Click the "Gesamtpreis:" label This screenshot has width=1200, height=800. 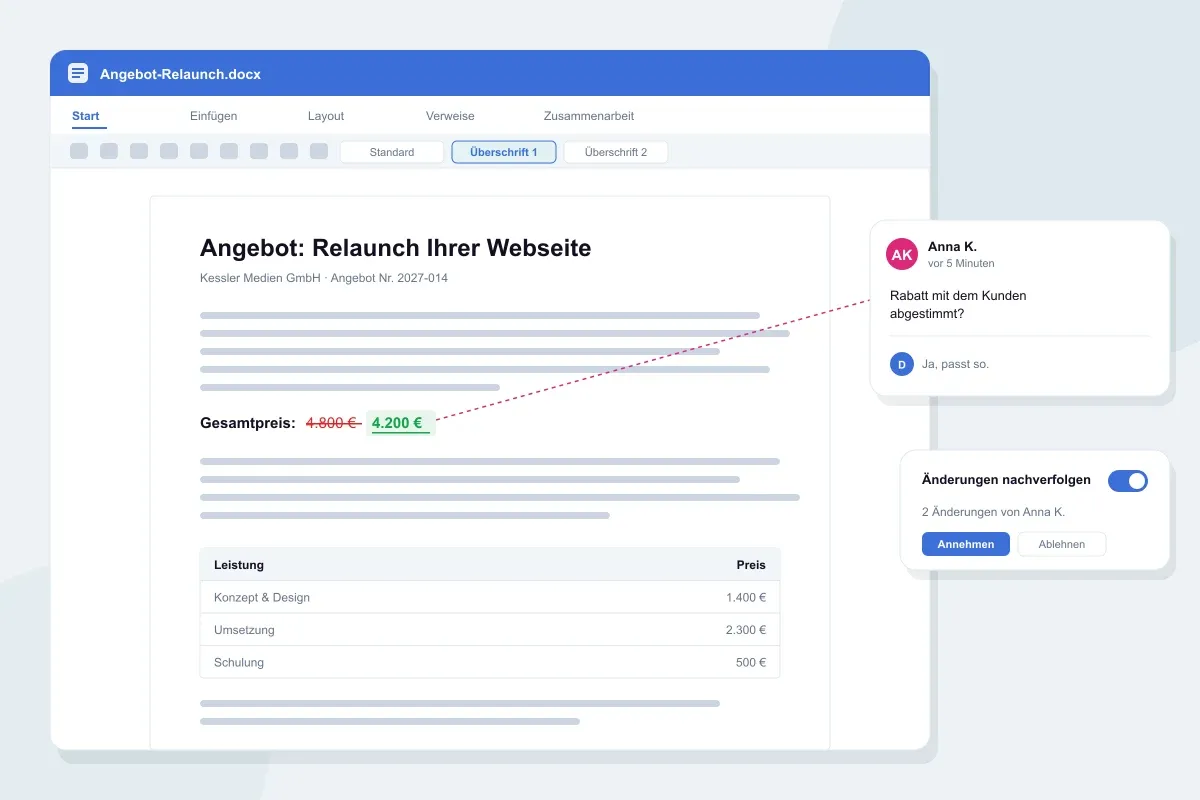[248, 423]
